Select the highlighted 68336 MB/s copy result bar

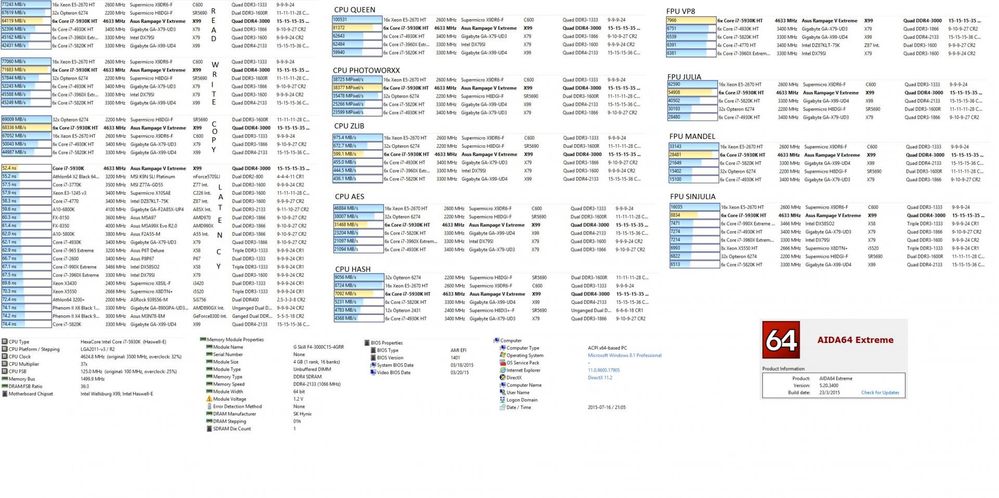point(25,127)
